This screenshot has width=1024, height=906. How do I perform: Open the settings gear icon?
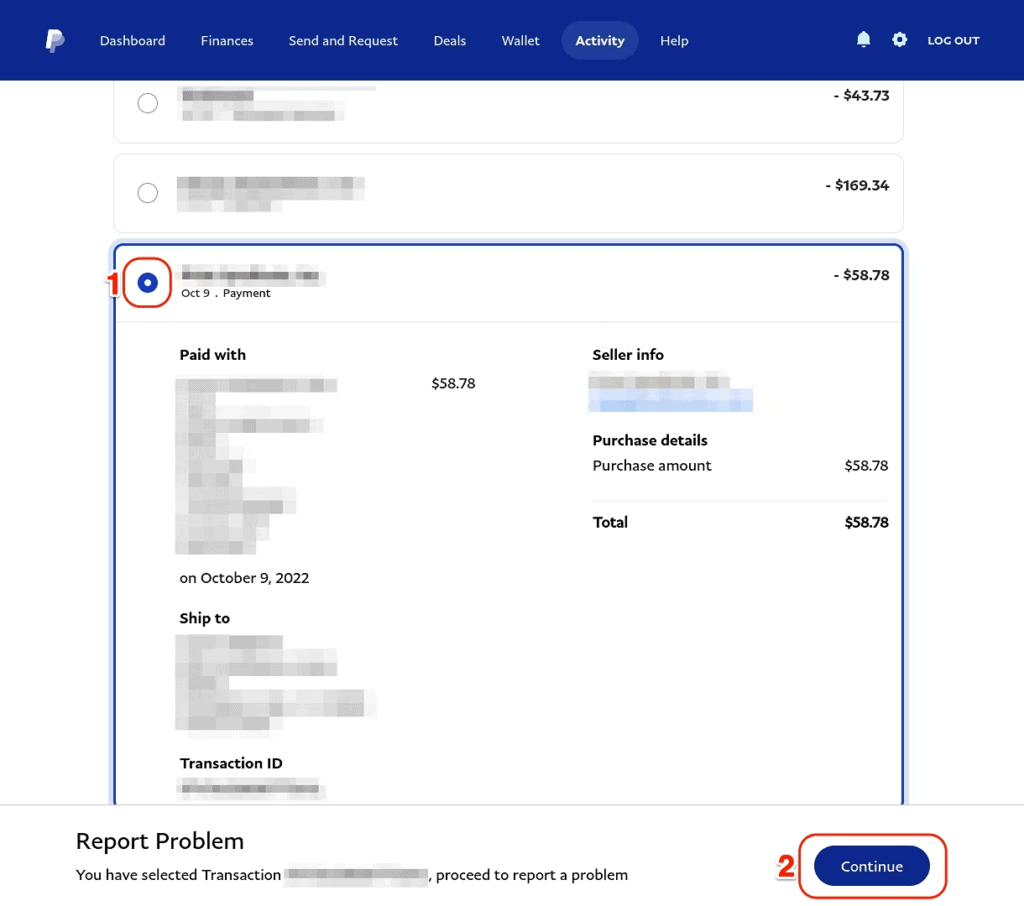pos(900,40)
